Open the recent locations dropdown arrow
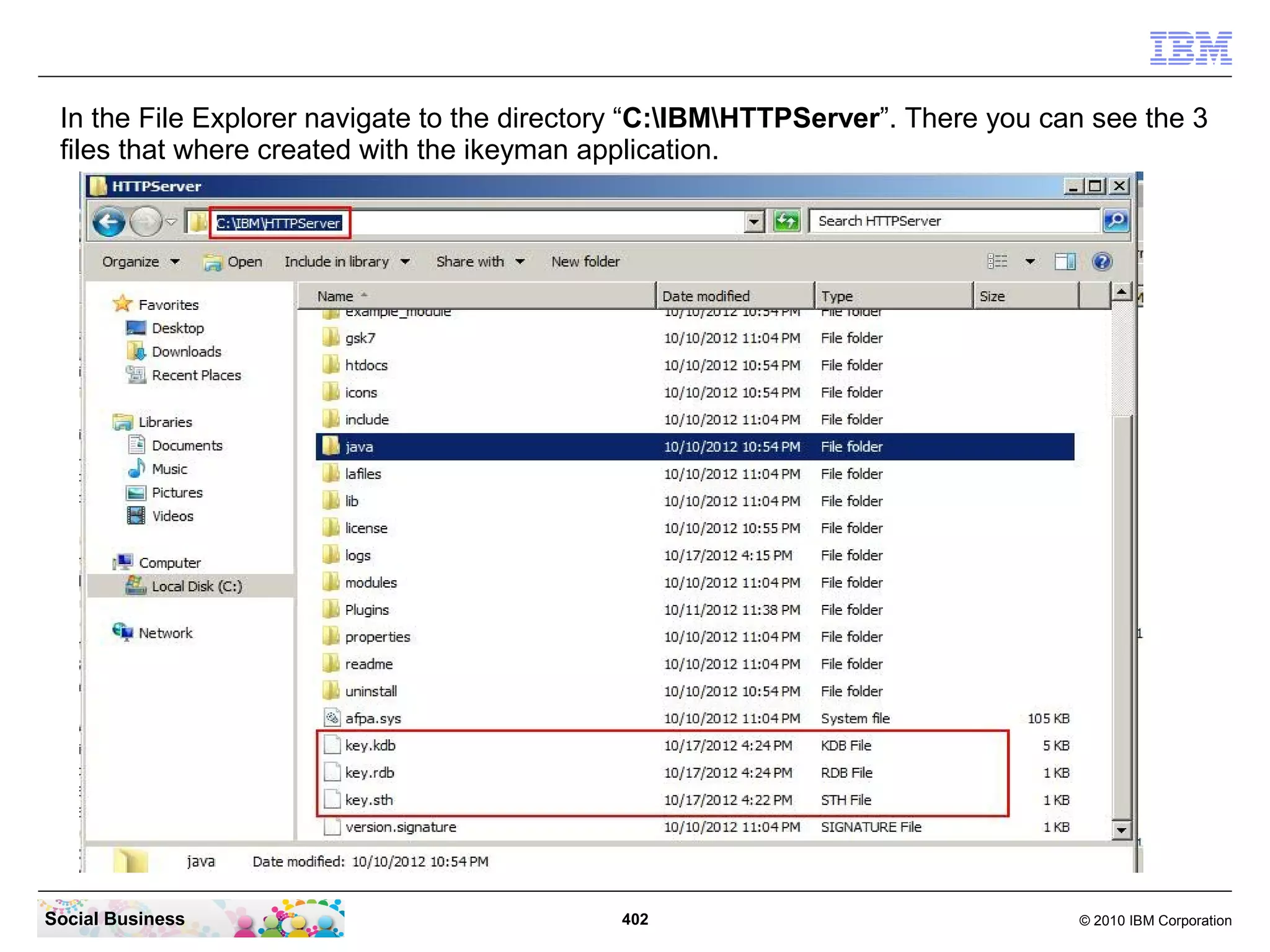Screen dimensions: 1270x952 (172, 221)
